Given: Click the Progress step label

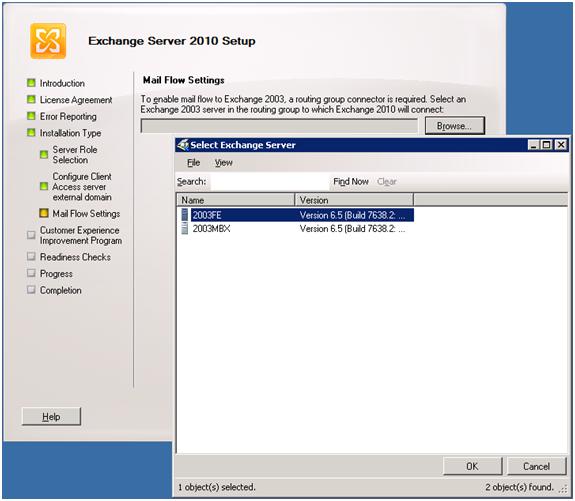Looking at the screenshot, I should (x=56, y=274).
